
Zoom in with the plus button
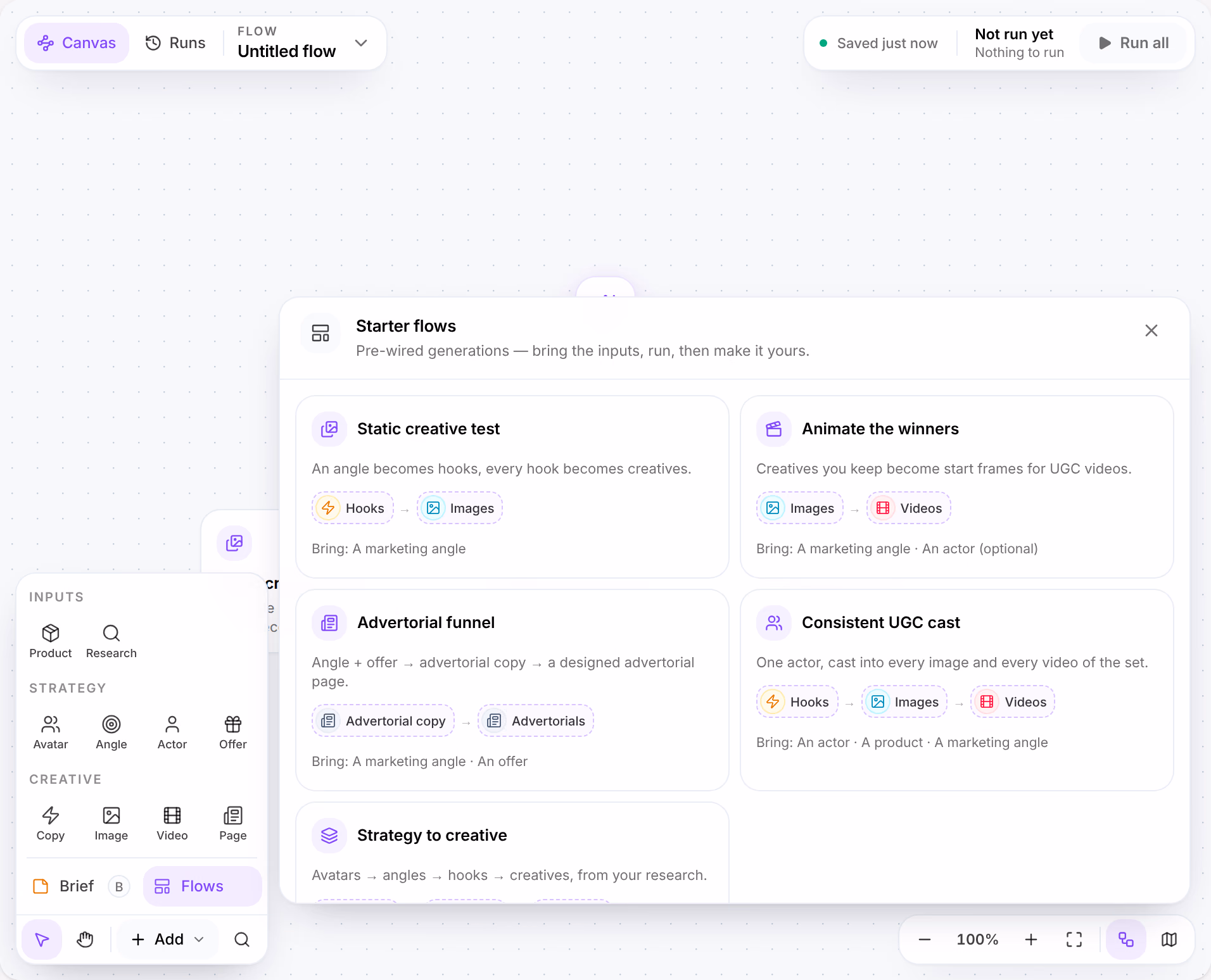[1031, 939]
